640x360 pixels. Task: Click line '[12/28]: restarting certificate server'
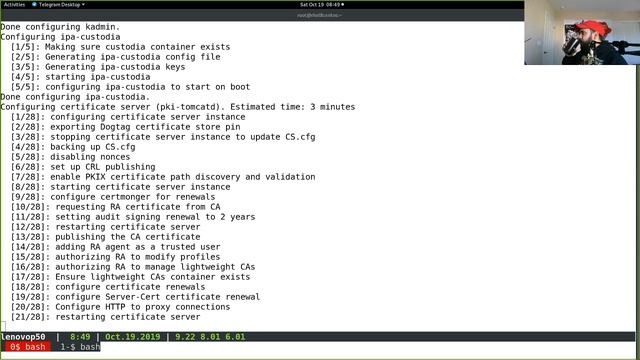tap(105, 227)
